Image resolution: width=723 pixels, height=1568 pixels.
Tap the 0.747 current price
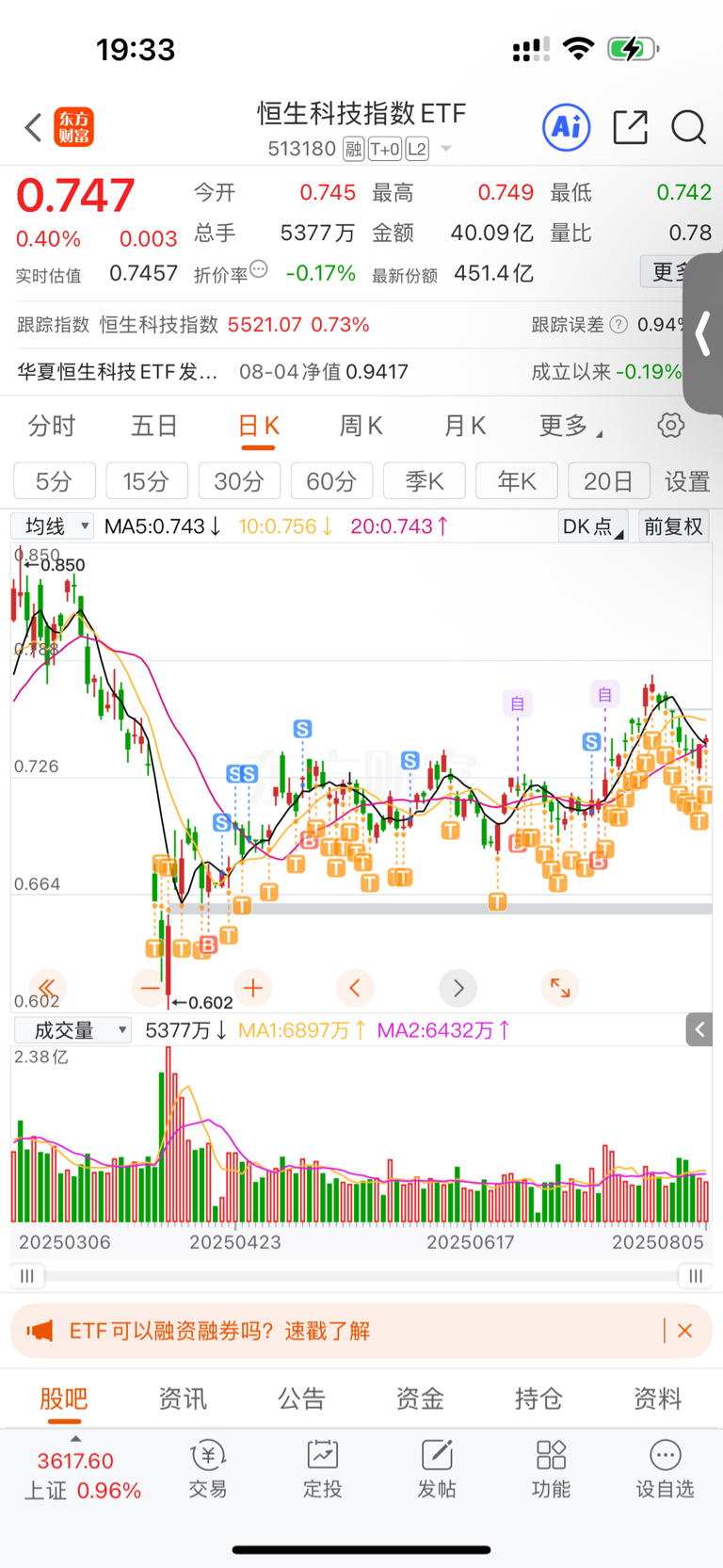75,195
